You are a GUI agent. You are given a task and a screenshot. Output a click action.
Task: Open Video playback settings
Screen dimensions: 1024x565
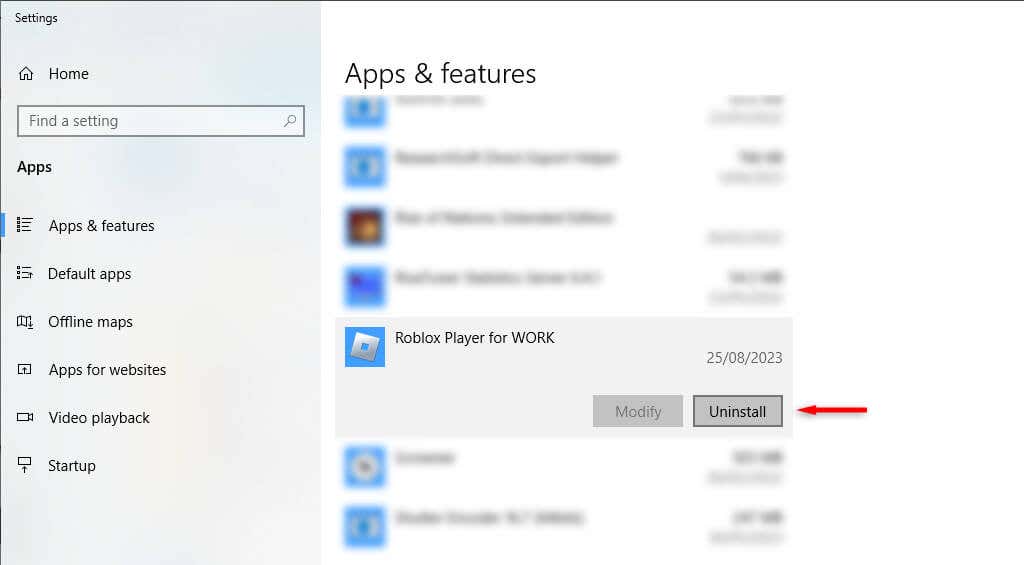point(99,418)
